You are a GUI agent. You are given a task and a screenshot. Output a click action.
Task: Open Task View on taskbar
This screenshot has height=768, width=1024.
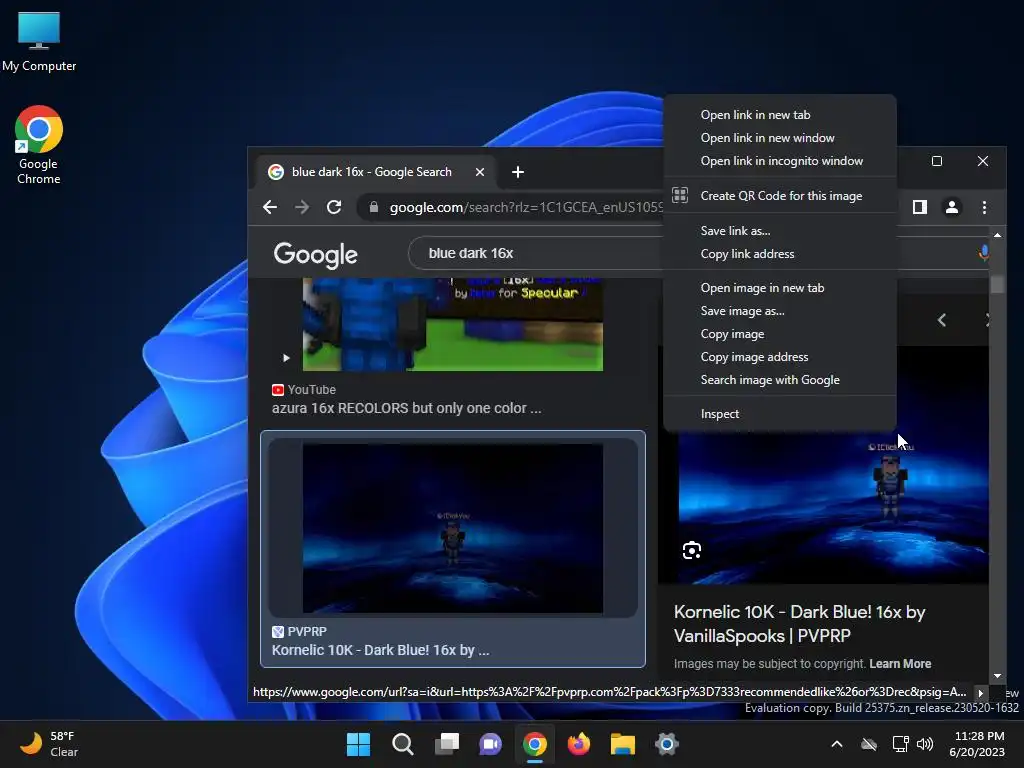tap(447, 744)
